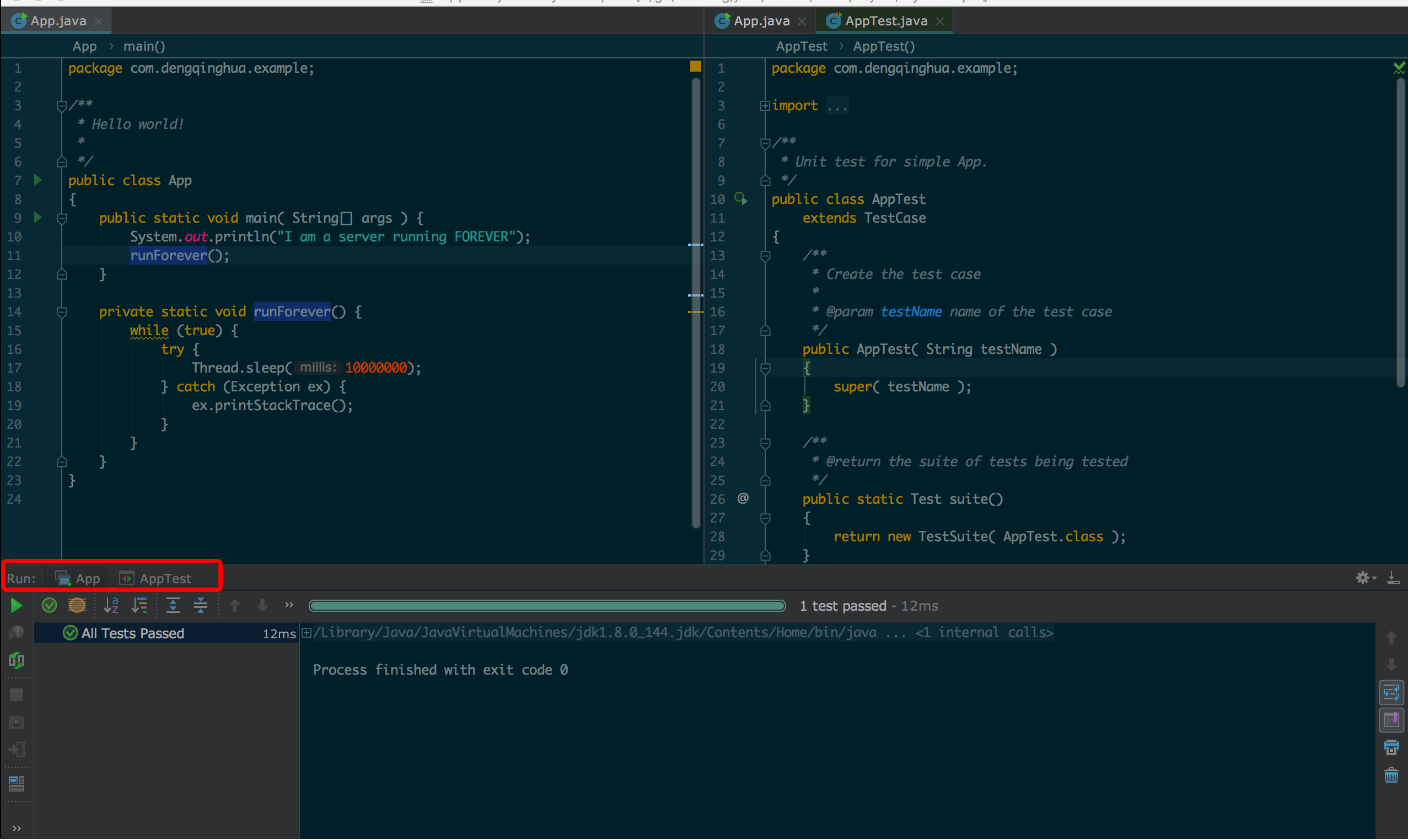Toggle scroll to end of console
Viewport: 1408px width, 840px height.
tap(1390, 720)
